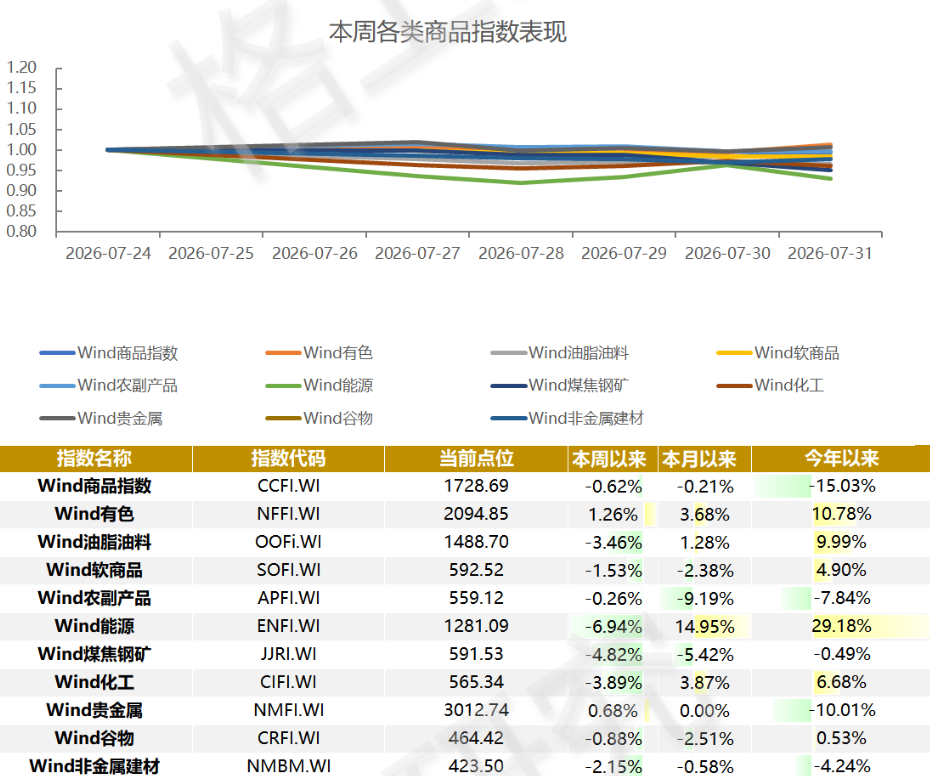Select the Wind非金属建材 legend label

[x=586, y=418]
